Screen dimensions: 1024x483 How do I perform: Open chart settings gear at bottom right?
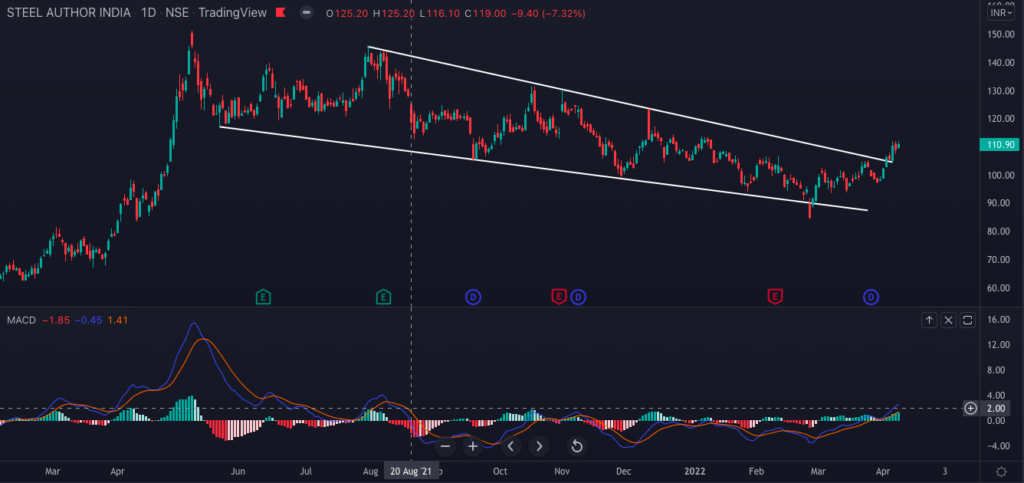pos(1000,471)
